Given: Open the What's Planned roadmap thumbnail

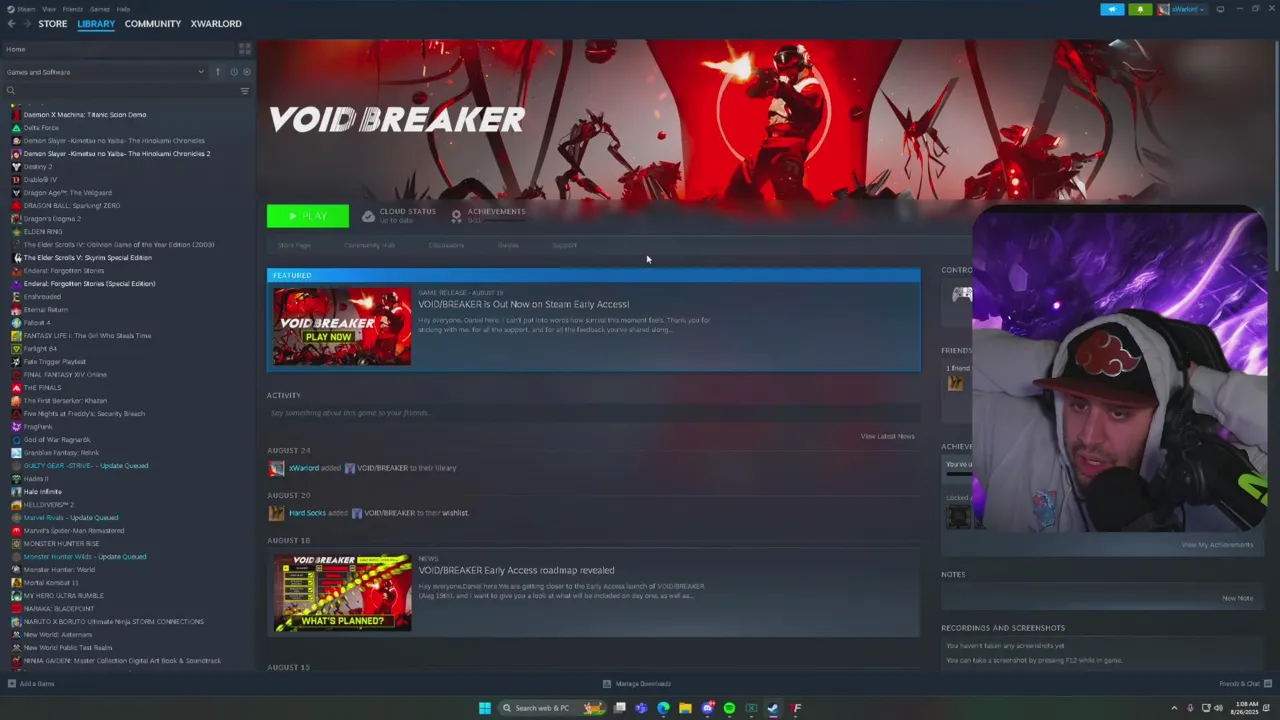Looking at the screenshot, I should 342,594.
